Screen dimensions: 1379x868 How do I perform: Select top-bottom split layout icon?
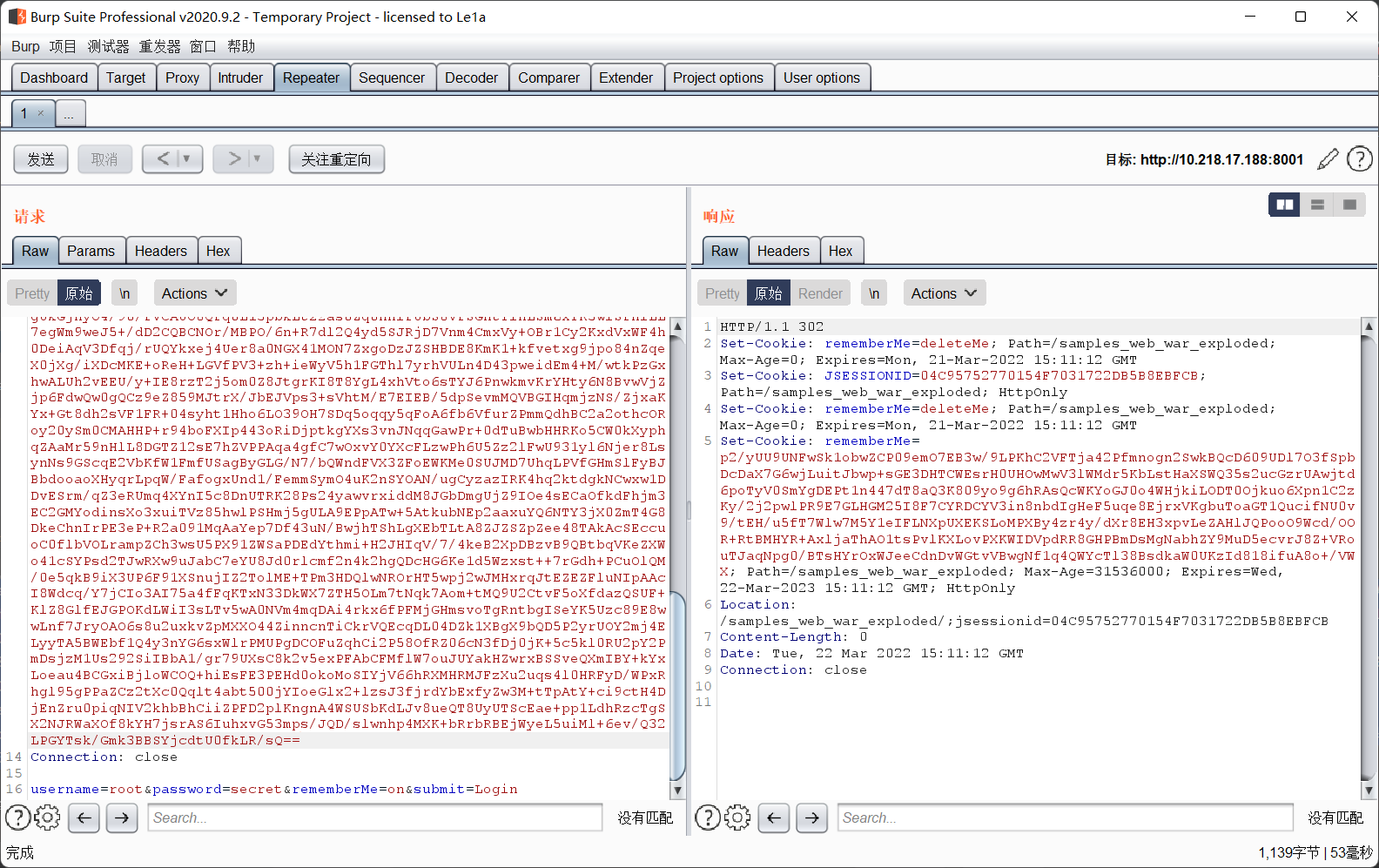tap(1317, 205)
